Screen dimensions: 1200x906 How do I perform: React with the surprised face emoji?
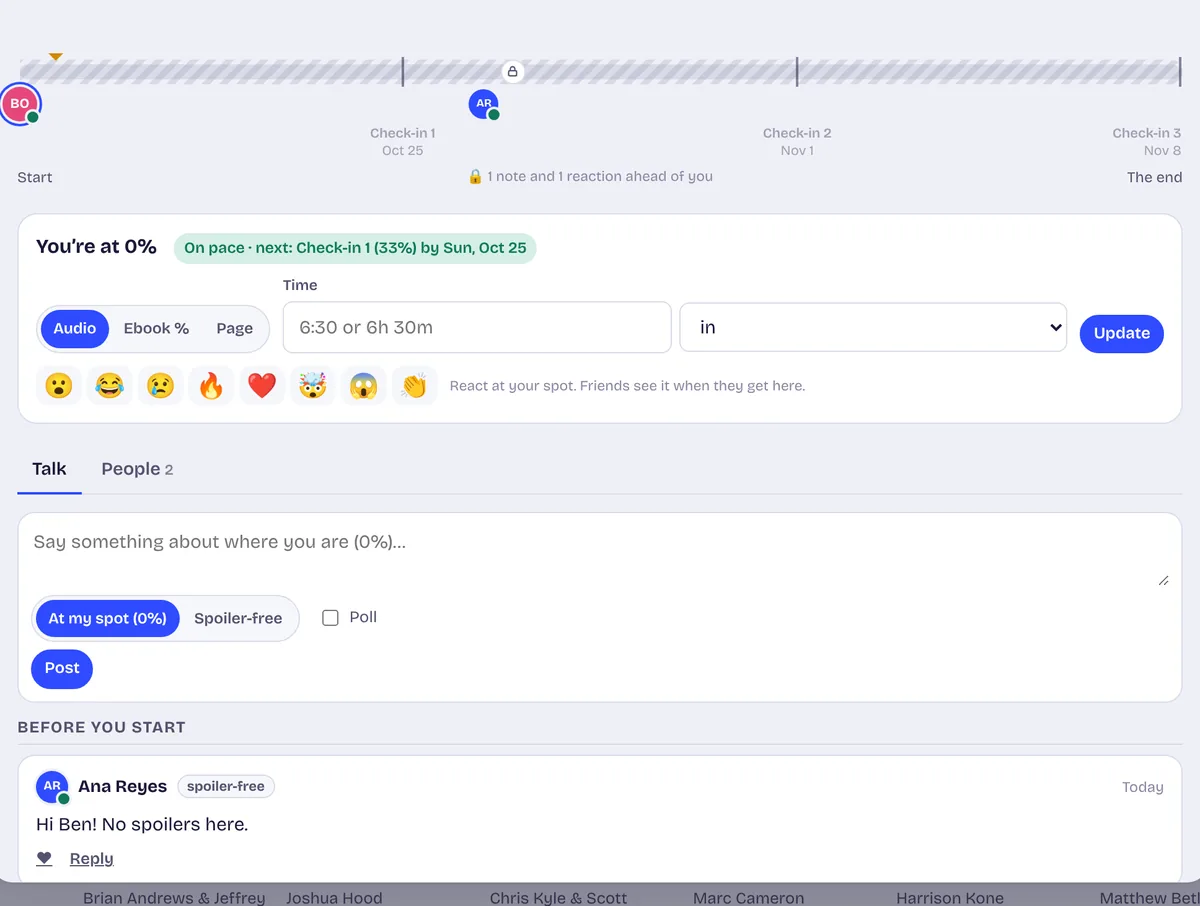(60, 385)
